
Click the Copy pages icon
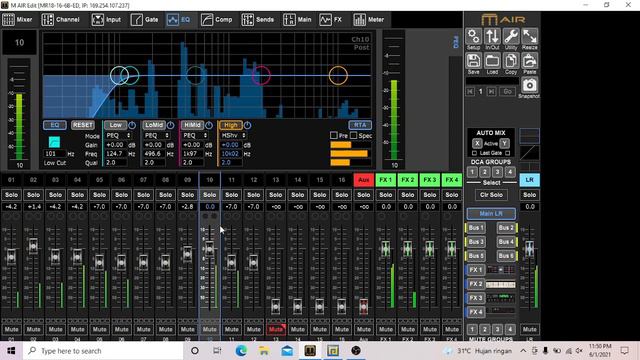[511, 61]
